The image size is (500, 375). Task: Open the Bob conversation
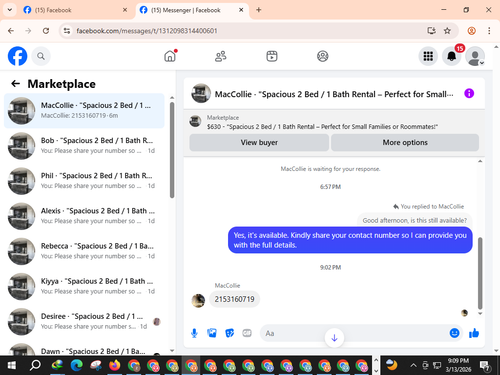84,146
